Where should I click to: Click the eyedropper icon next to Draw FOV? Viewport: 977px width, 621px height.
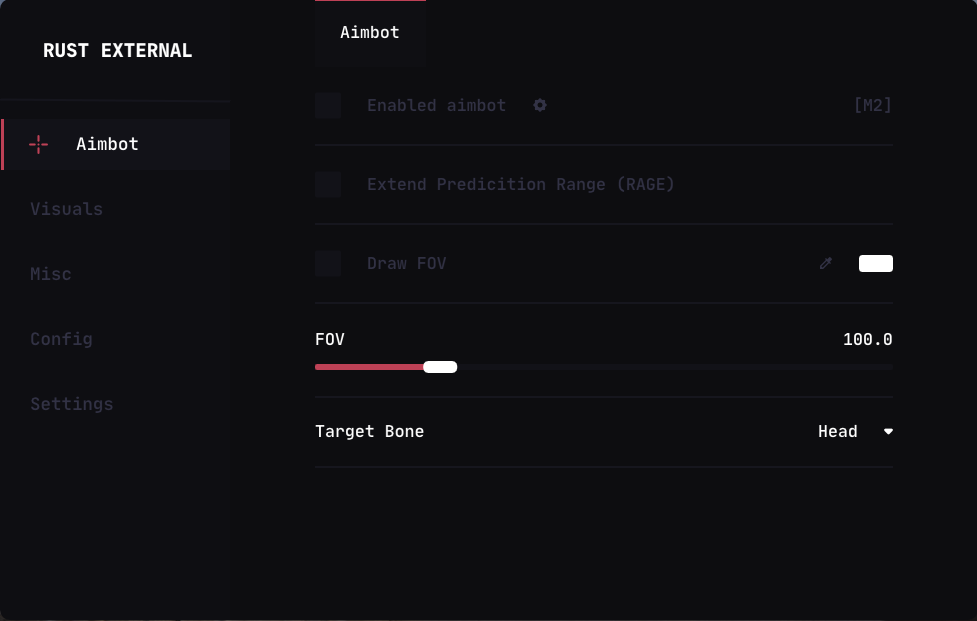(x=826, y=263)
